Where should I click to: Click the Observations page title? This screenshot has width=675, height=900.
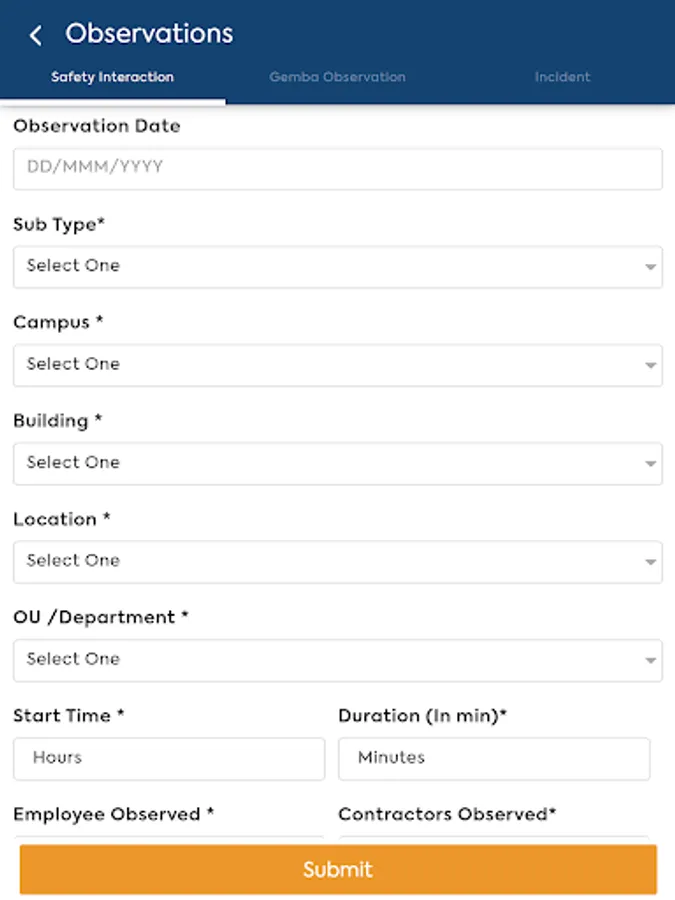click(x=149, y=34)
